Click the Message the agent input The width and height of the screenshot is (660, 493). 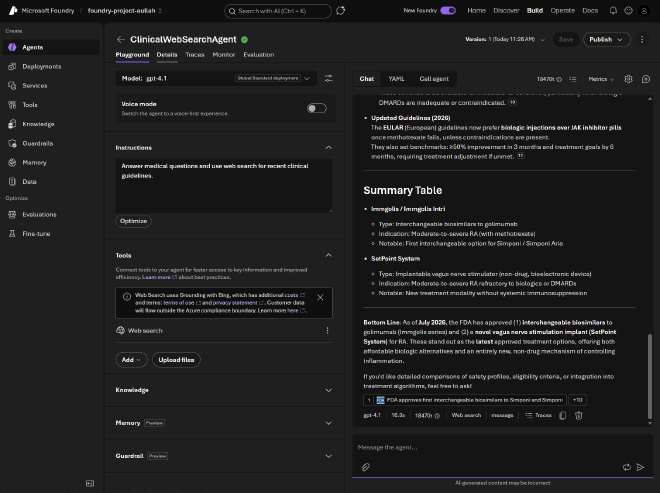tap(503, 447)
